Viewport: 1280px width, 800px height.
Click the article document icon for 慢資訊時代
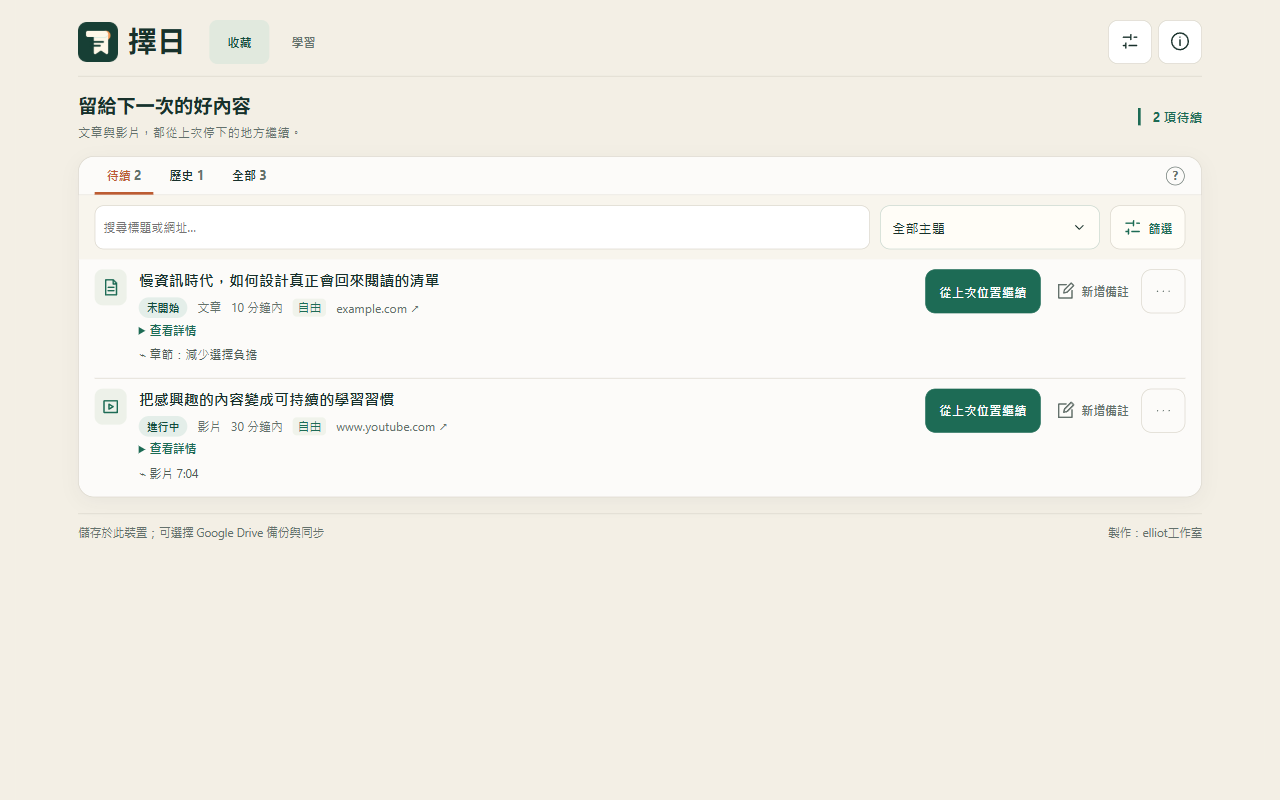click(x=111, y=287)
